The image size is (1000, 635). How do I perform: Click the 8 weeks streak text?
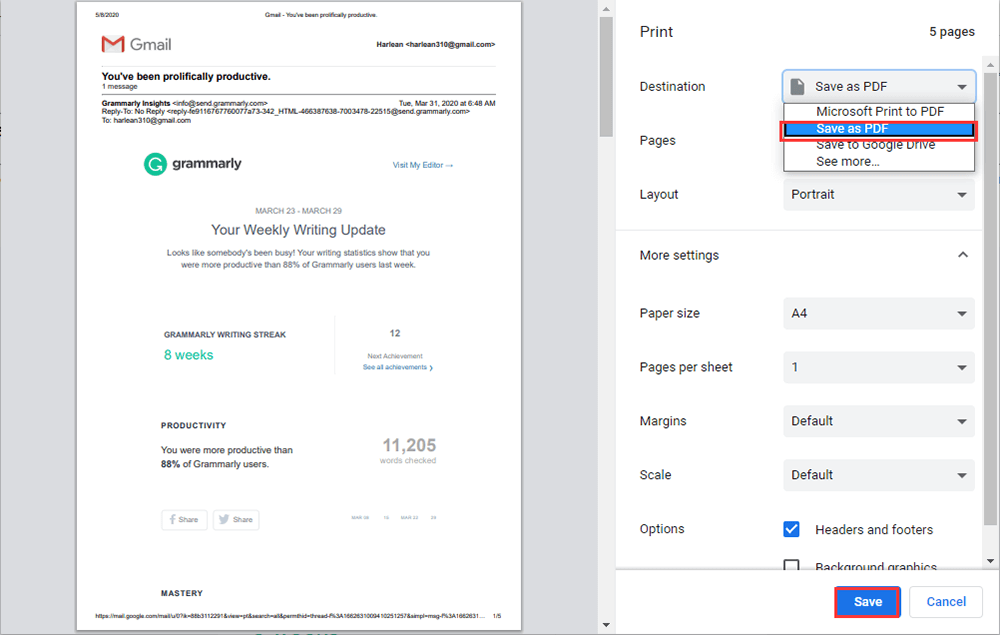click(x=189, y=355)
